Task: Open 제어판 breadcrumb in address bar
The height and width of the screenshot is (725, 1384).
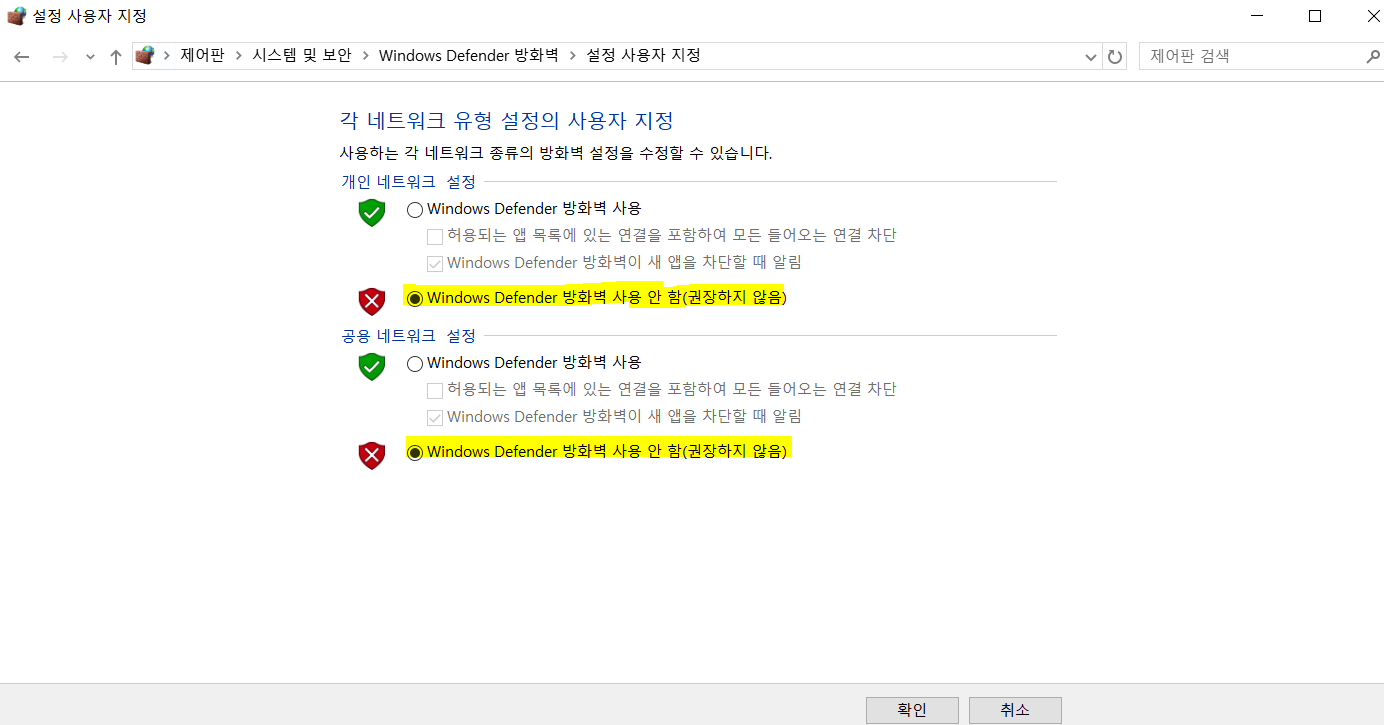Action: 202,56
